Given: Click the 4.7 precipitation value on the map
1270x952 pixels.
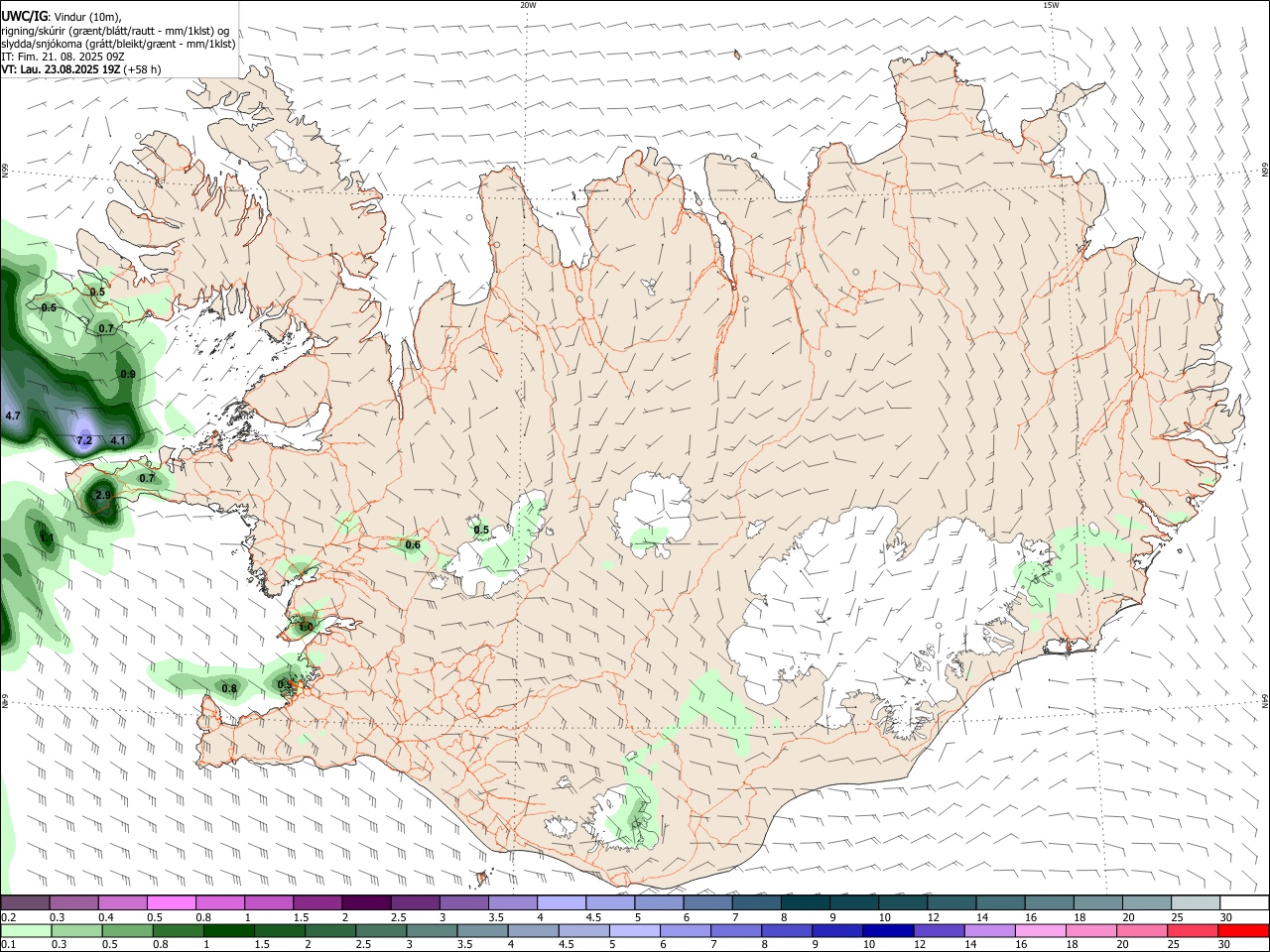Looking at the screenshot, I should (13, 416).
